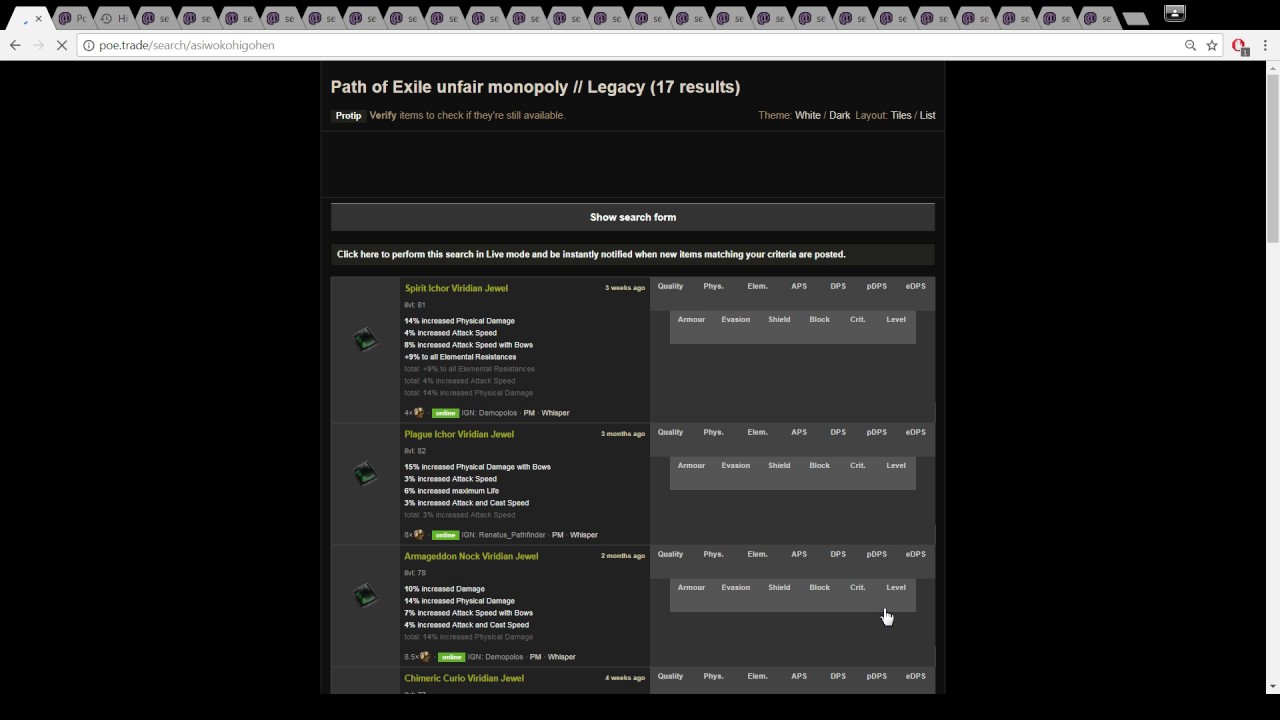This screenshot has width=1280, height=720.
Task: Open the Plague Ichor Viridian Jewel title
Action: 459,434
